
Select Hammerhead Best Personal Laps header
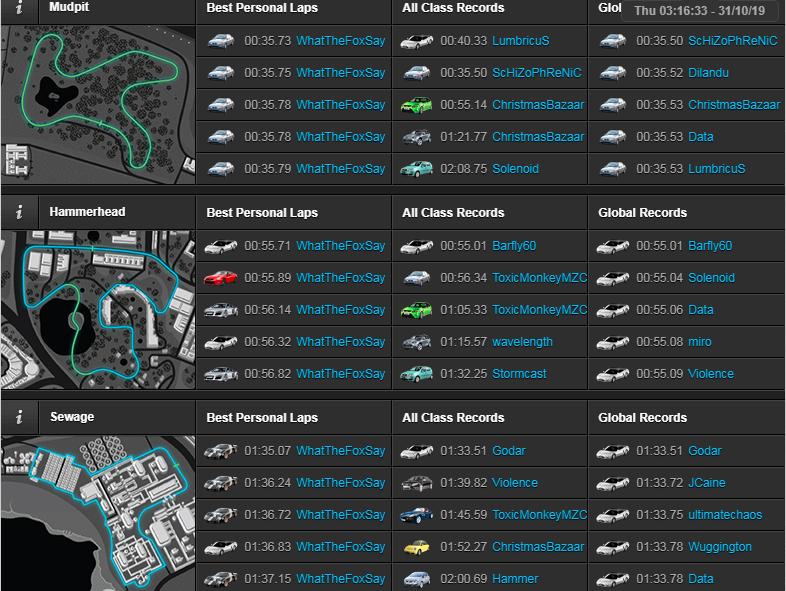click(262, 213)
